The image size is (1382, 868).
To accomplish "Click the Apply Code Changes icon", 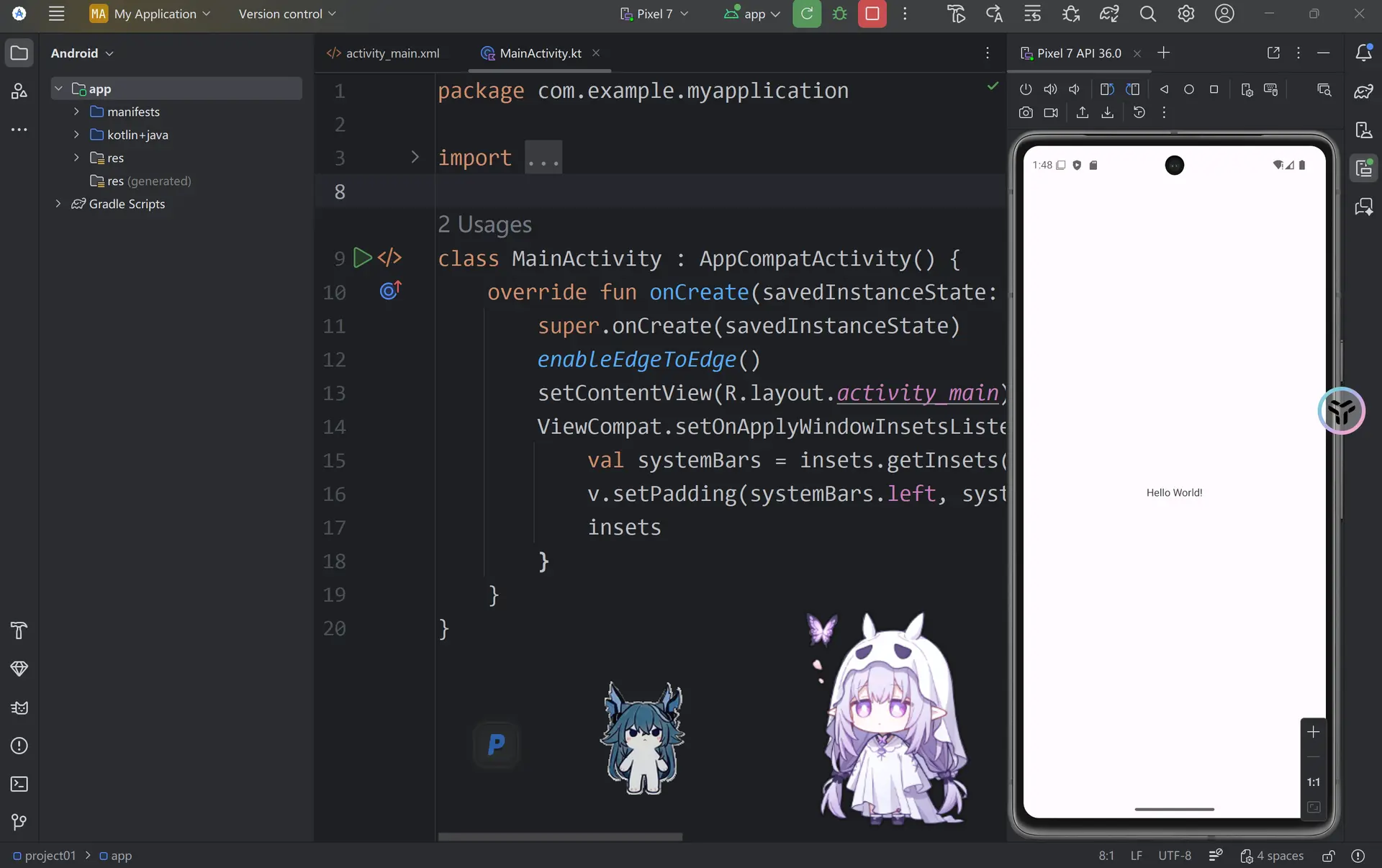I will pos(1032,14).
